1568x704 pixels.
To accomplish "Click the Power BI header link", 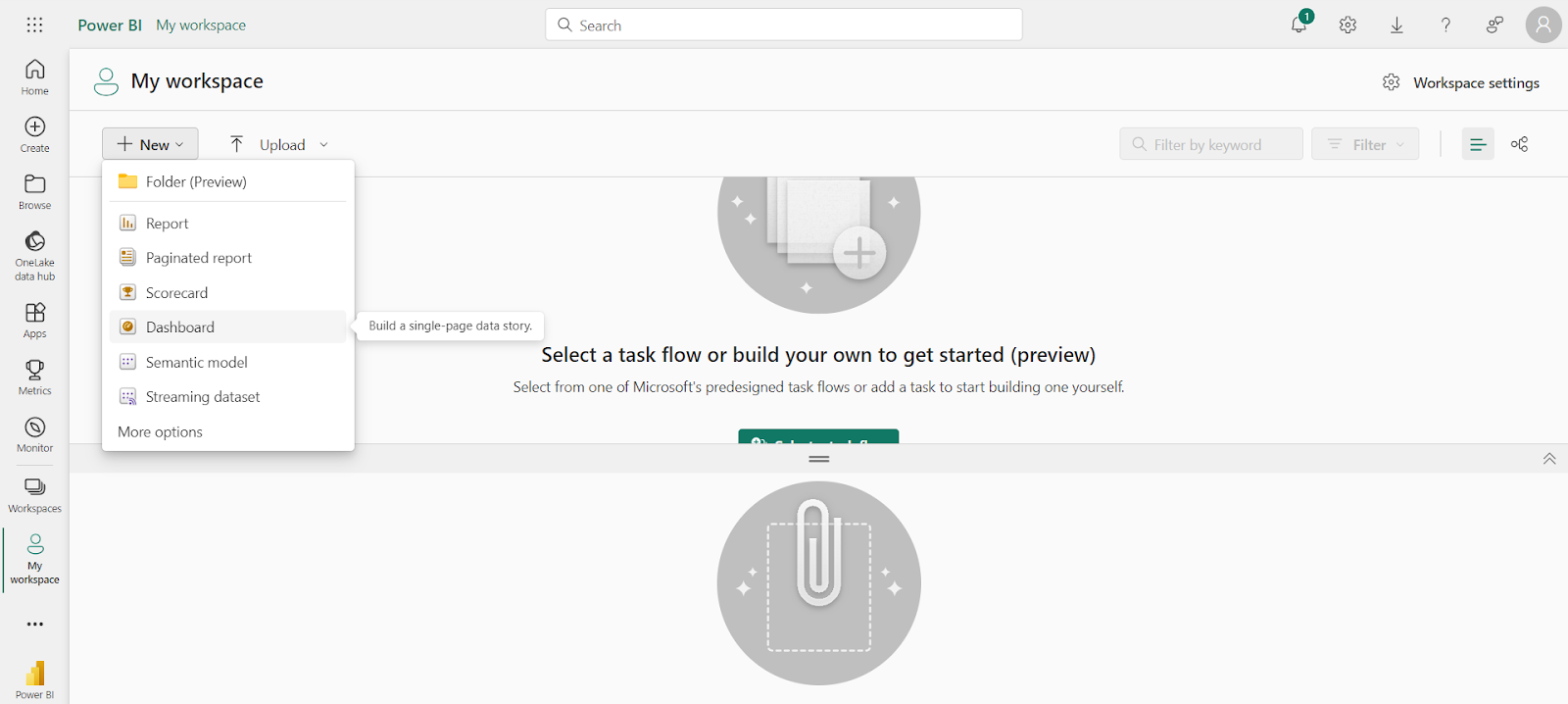I will [x=110, y=25].
